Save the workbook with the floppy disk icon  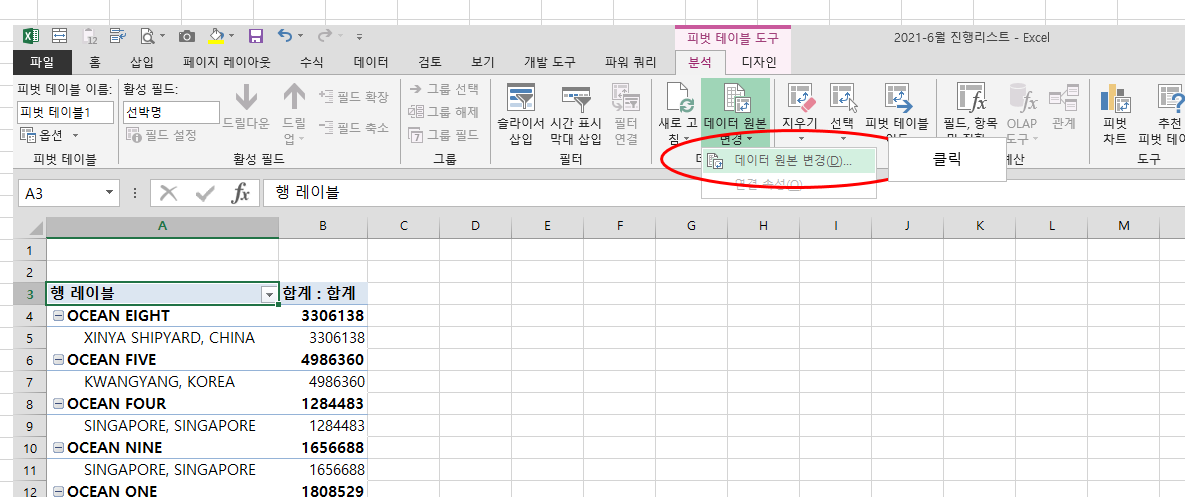(255, 36)
